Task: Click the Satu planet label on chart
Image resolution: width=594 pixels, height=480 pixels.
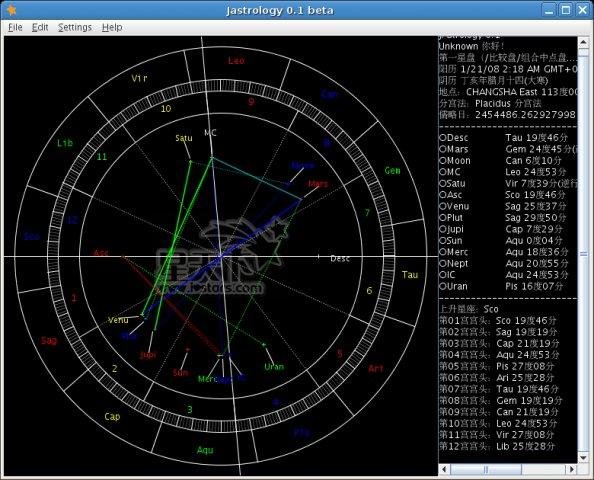Action: pos(184,138)
